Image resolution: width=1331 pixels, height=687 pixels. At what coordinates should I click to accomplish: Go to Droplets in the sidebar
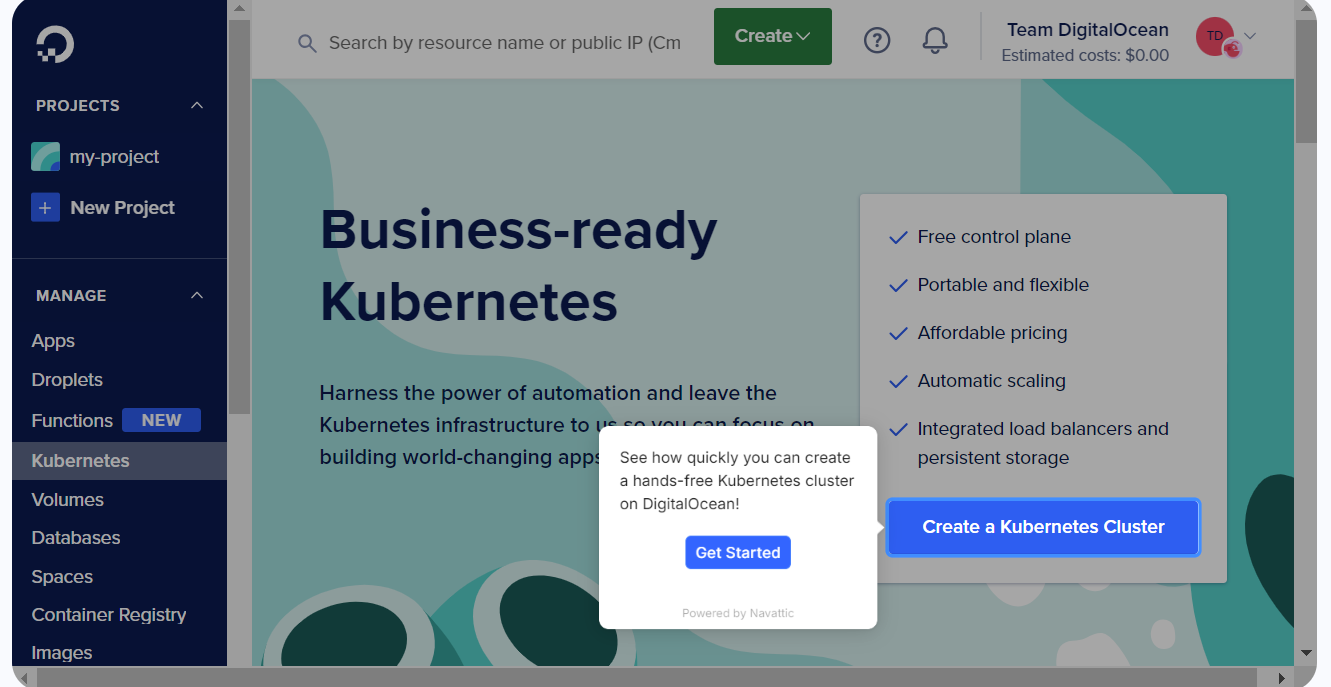click(x=67, y=380)
